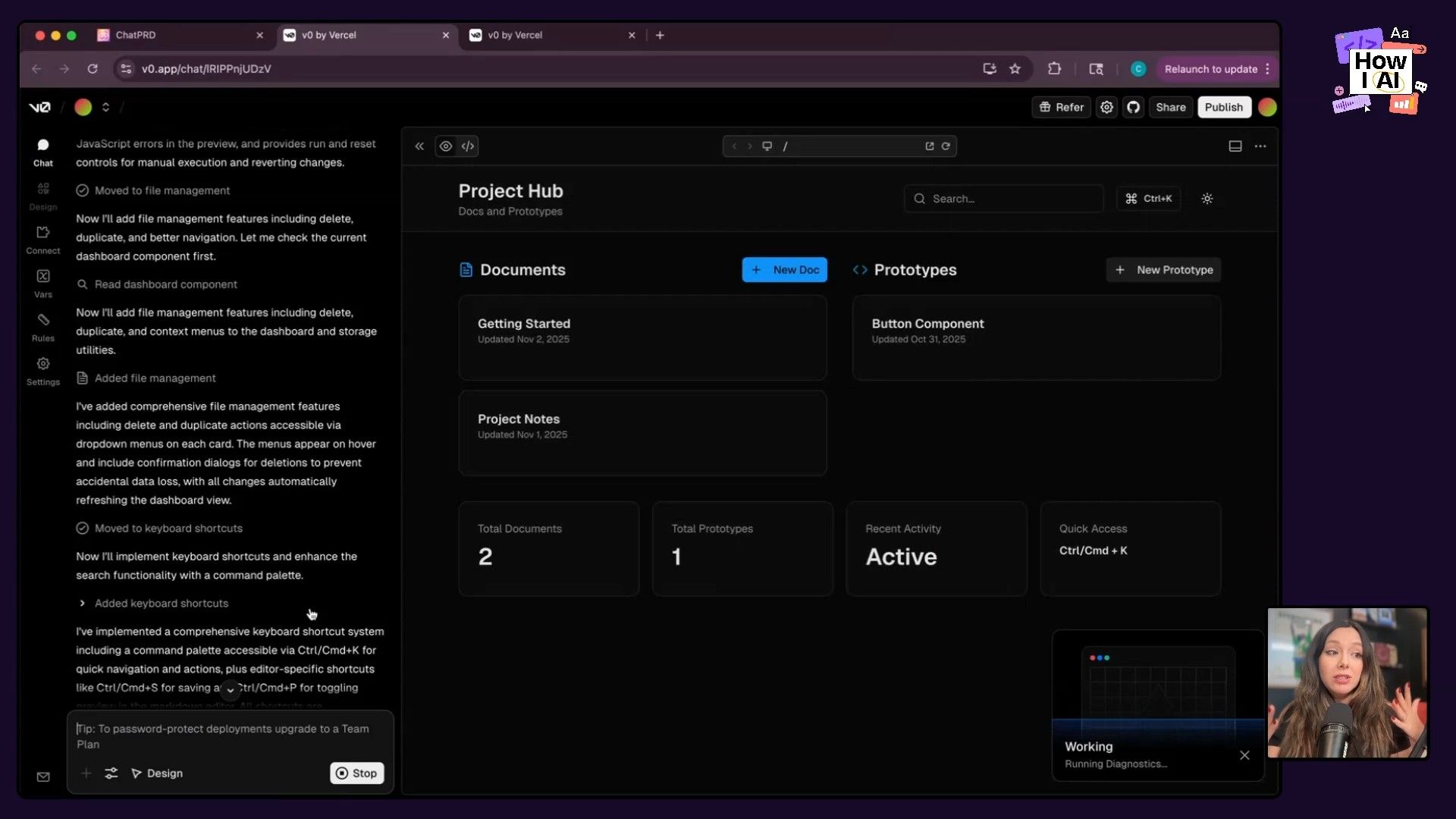Open the Button Component prototype card
This screenshot has width=1456, height=819.
tap(1037, 337)
